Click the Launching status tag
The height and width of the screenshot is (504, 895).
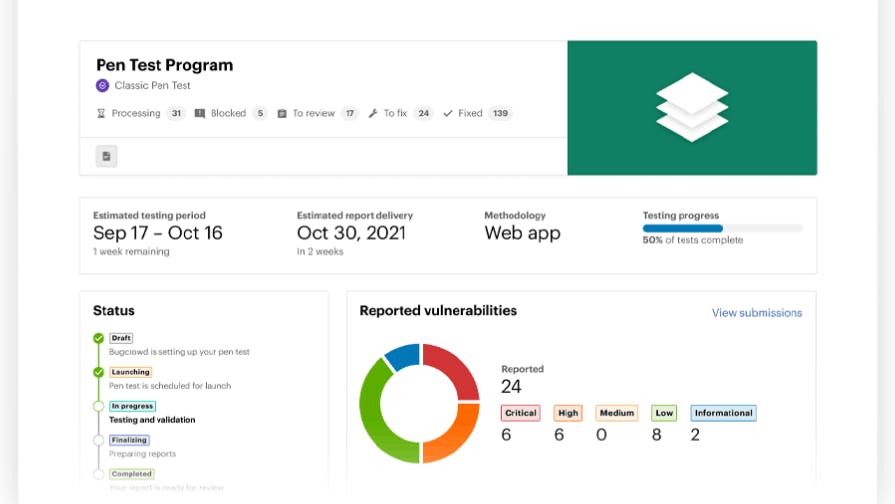point(131,372)
